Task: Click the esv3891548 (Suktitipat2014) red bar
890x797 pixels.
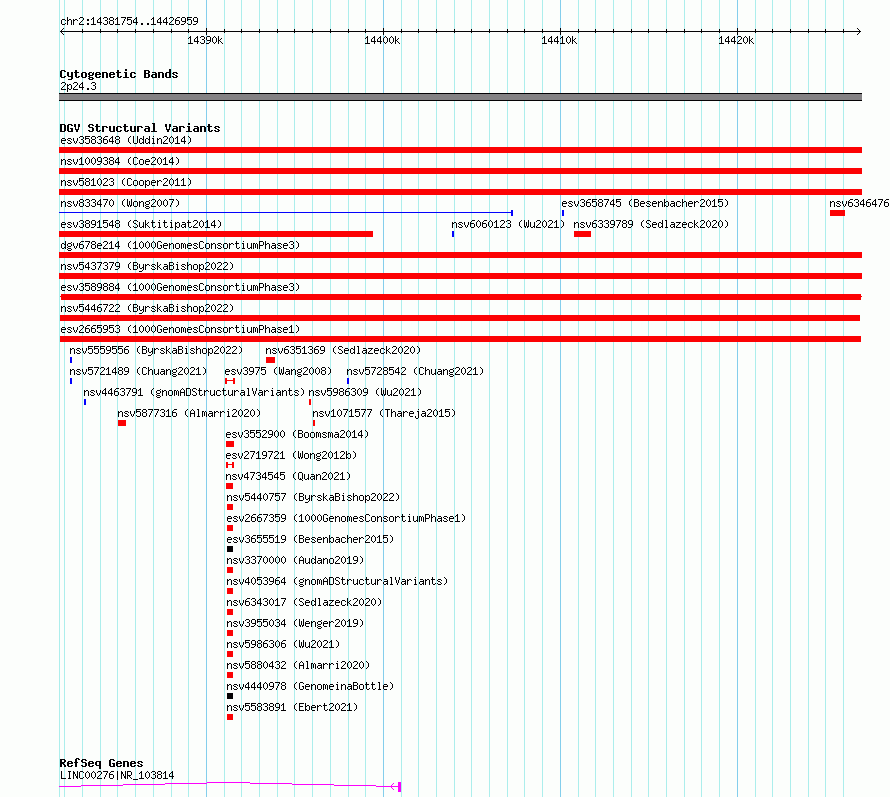Action: pyautogui.click(x=216, y=234)
